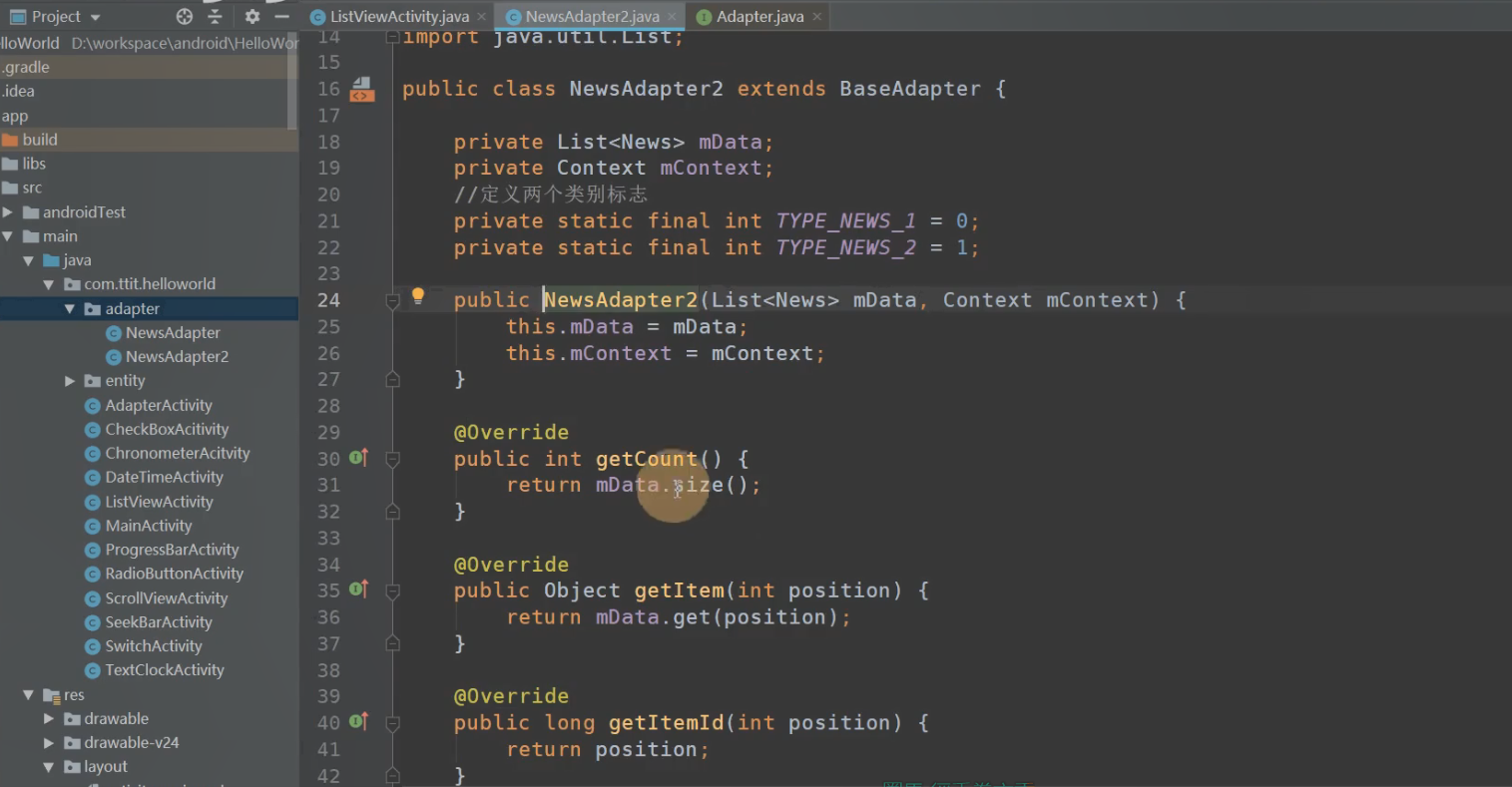The image size is (1512, 787).
Task: Open SwitchActivity class file
Action: (x=154, y=646)
